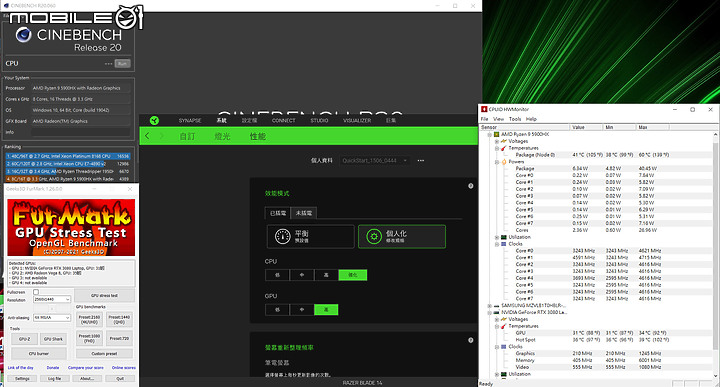720x387 pixels.
Task: Tick the FurMark Fullscreen checkbox
Action: 36,292
